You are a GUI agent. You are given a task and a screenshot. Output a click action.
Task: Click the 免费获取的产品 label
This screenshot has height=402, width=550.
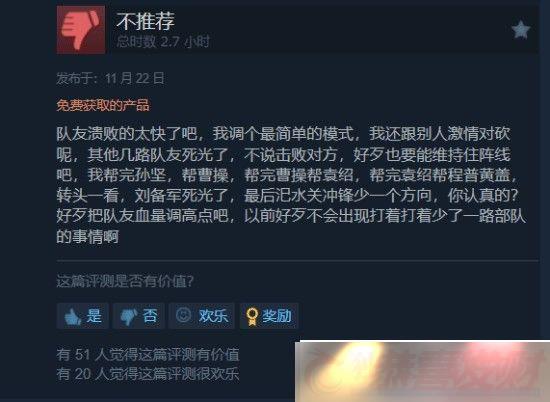pos(103,105)
